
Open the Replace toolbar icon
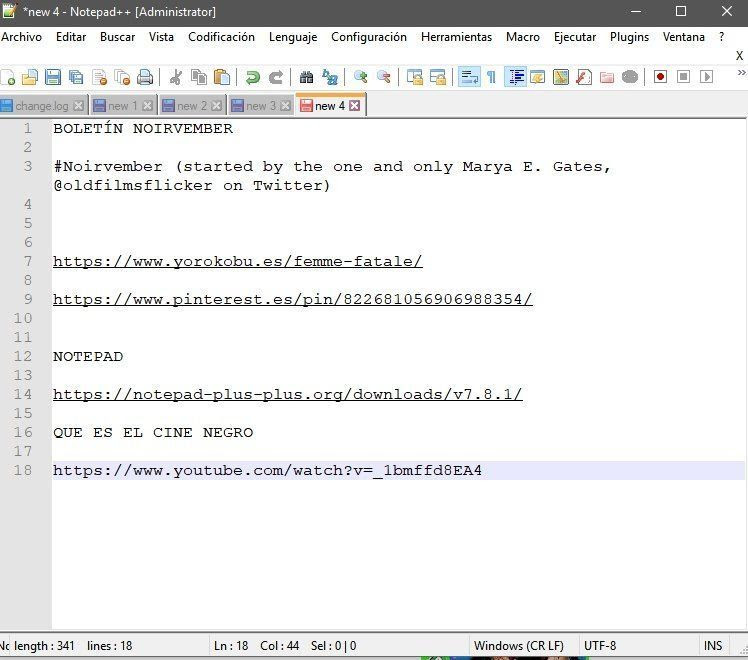[x=330, y=77]
